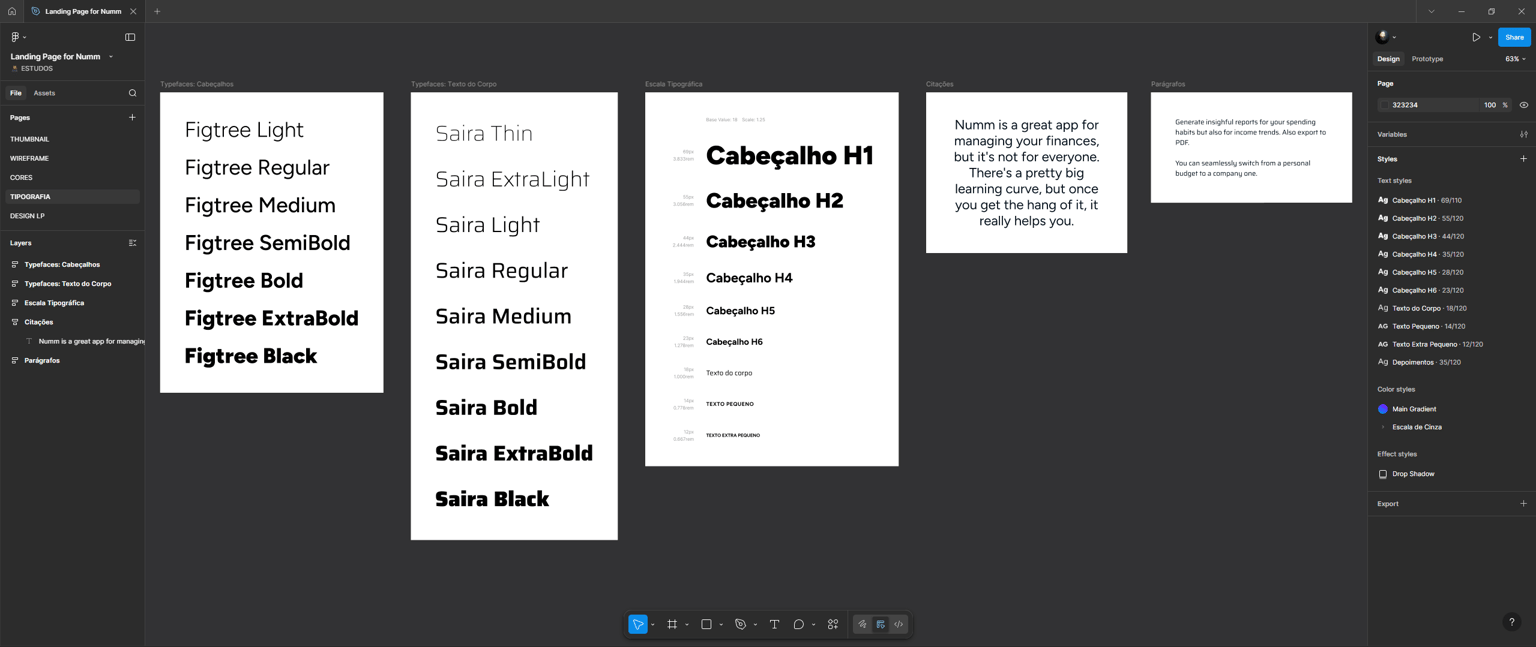Switch to Draw mode in toolbar
The image size is (1536, 647).
click(862, 624)
